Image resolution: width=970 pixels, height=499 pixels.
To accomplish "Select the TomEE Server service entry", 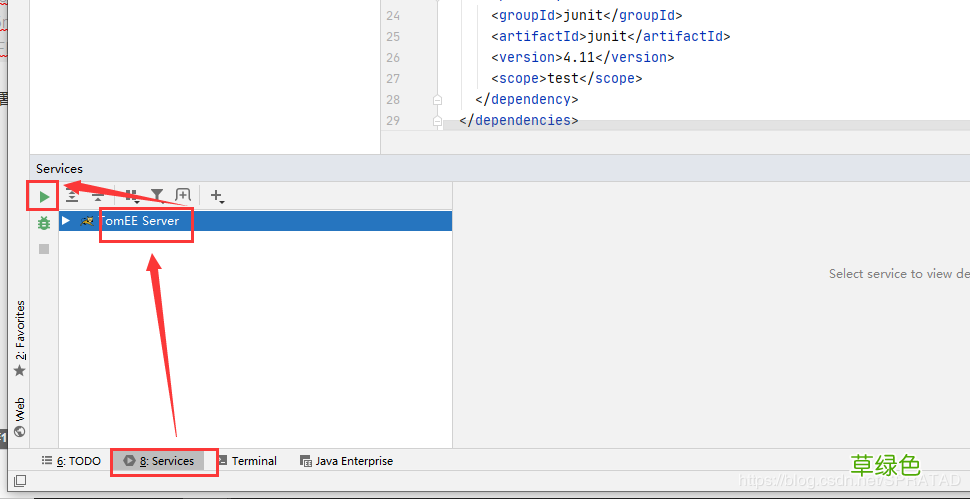I will [255, 221].
